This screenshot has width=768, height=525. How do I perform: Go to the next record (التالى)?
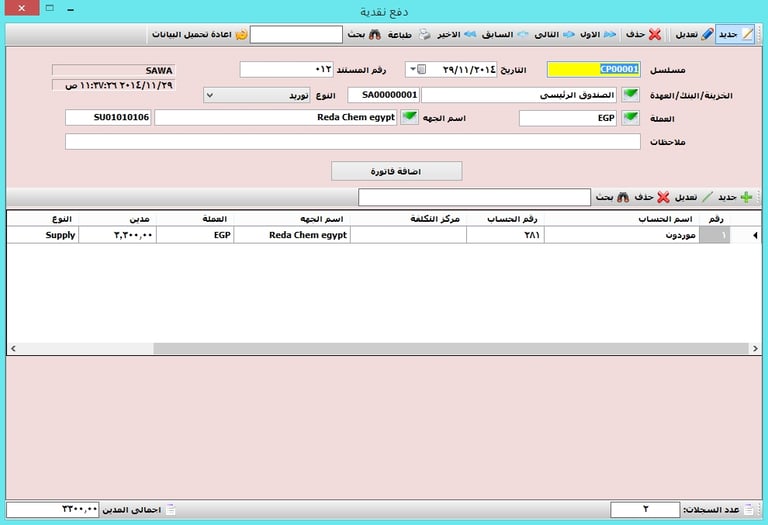554,34
